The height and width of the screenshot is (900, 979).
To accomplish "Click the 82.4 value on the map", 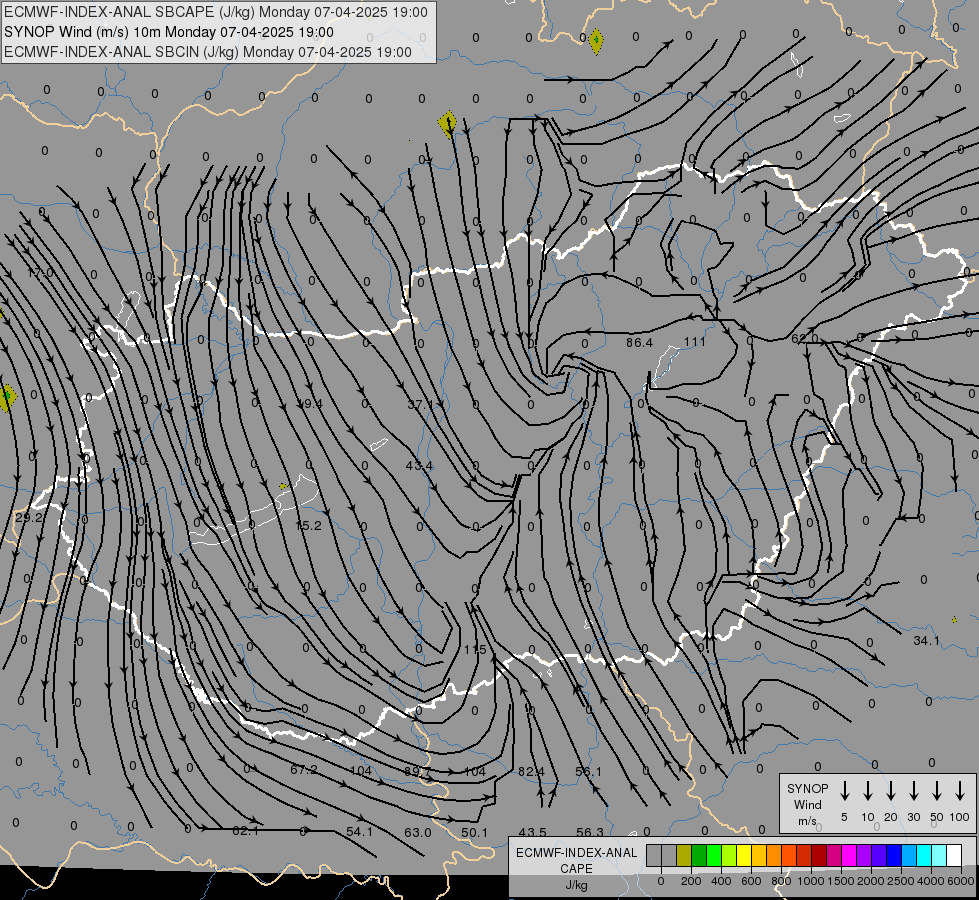I will (531, 772).
